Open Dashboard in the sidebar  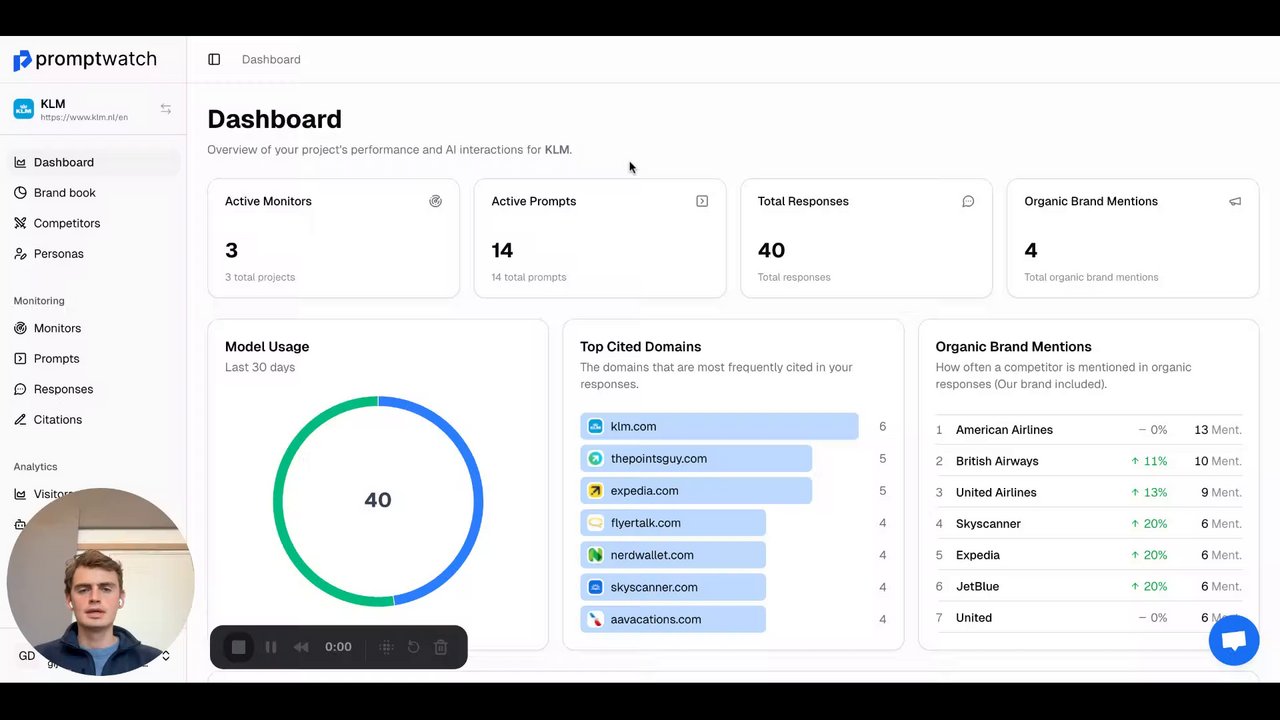coord(93,162)
